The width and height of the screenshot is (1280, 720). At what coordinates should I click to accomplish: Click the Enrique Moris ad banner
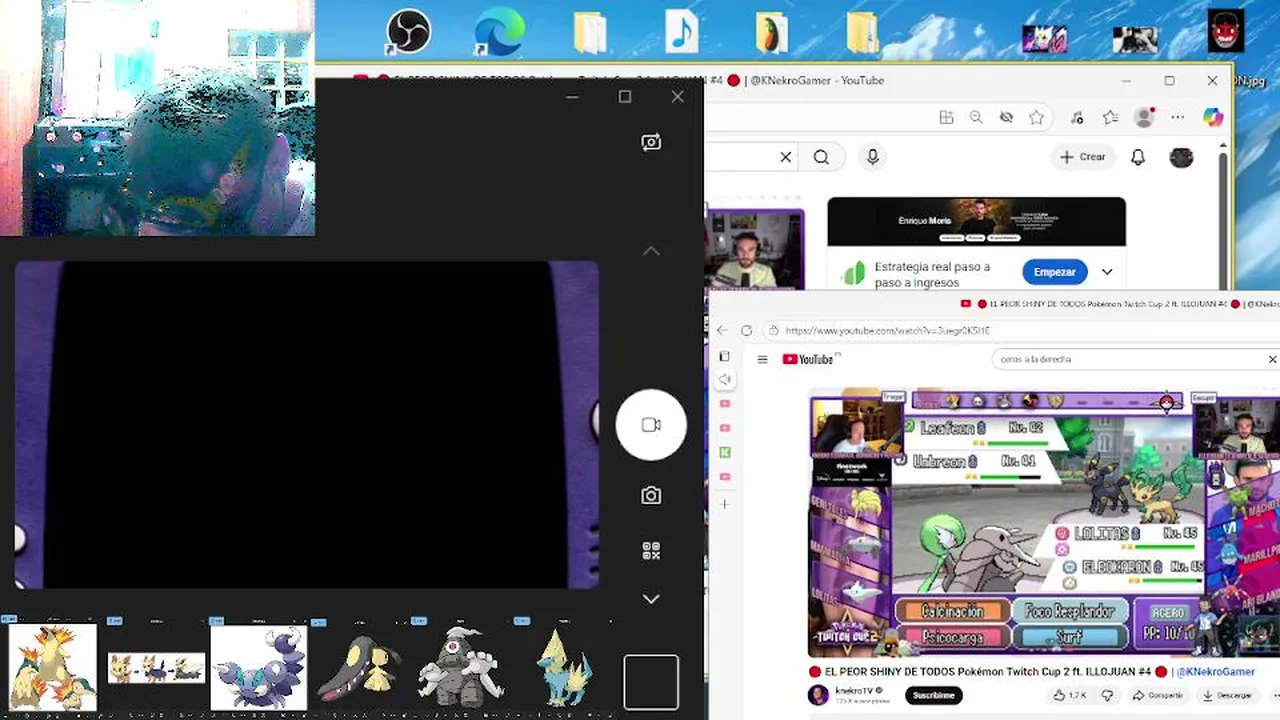click(976, 221)
